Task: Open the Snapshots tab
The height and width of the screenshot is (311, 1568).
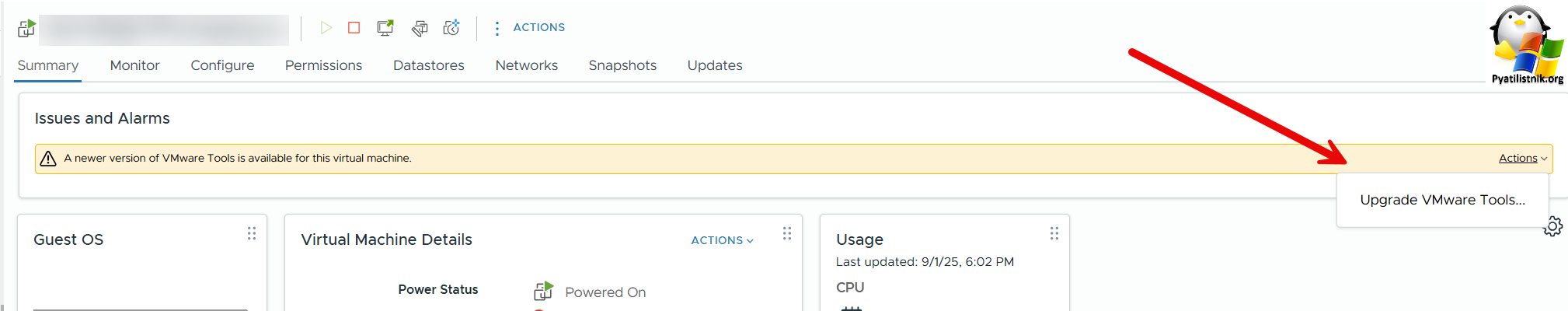Action: tap(622, 65)
